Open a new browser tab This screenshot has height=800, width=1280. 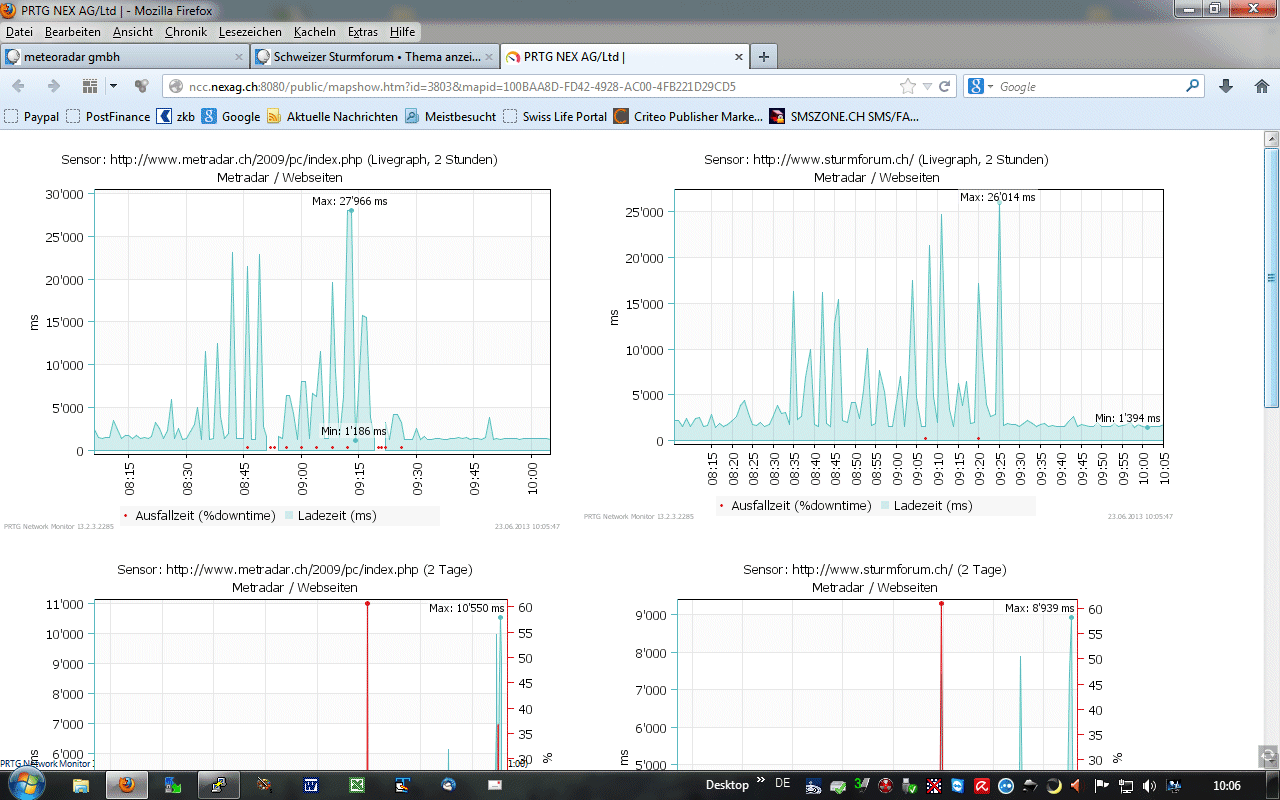tap(764, 57)
